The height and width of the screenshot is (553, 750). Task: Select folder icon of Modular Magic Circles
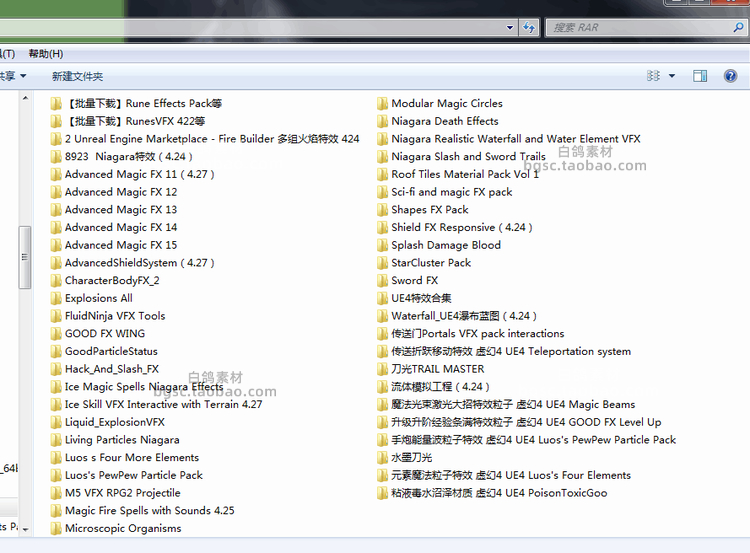point(382,103)
